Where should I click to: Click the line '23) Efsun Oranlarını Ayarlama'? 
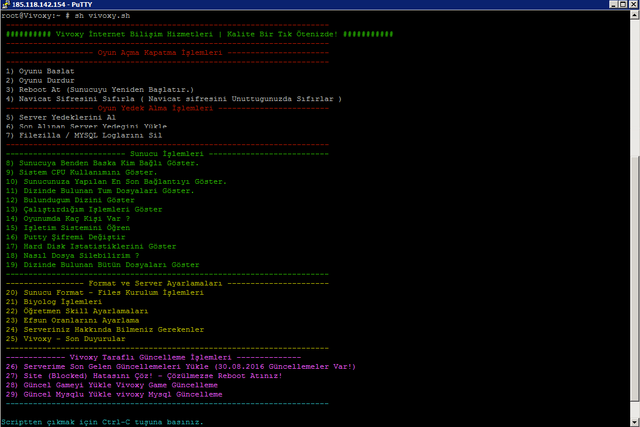point(72,320)
